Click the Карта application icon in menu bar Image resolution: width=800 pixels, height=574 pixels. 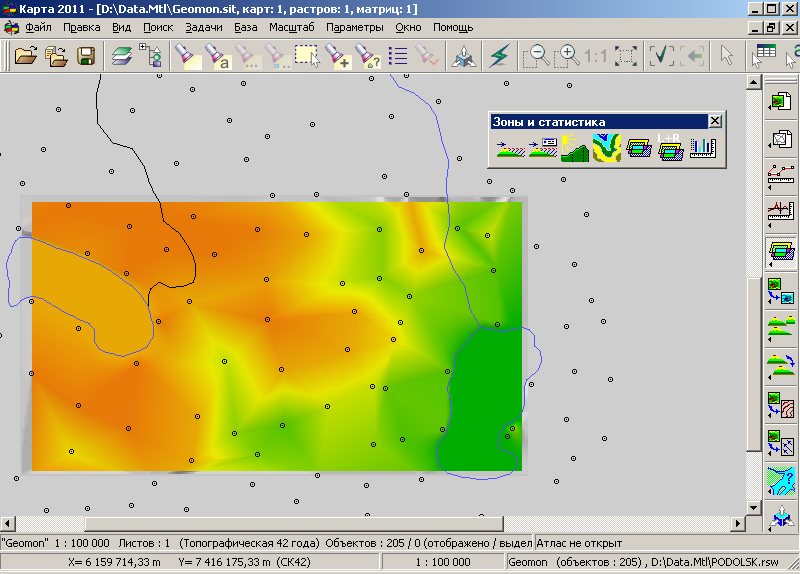pos(11,27)
